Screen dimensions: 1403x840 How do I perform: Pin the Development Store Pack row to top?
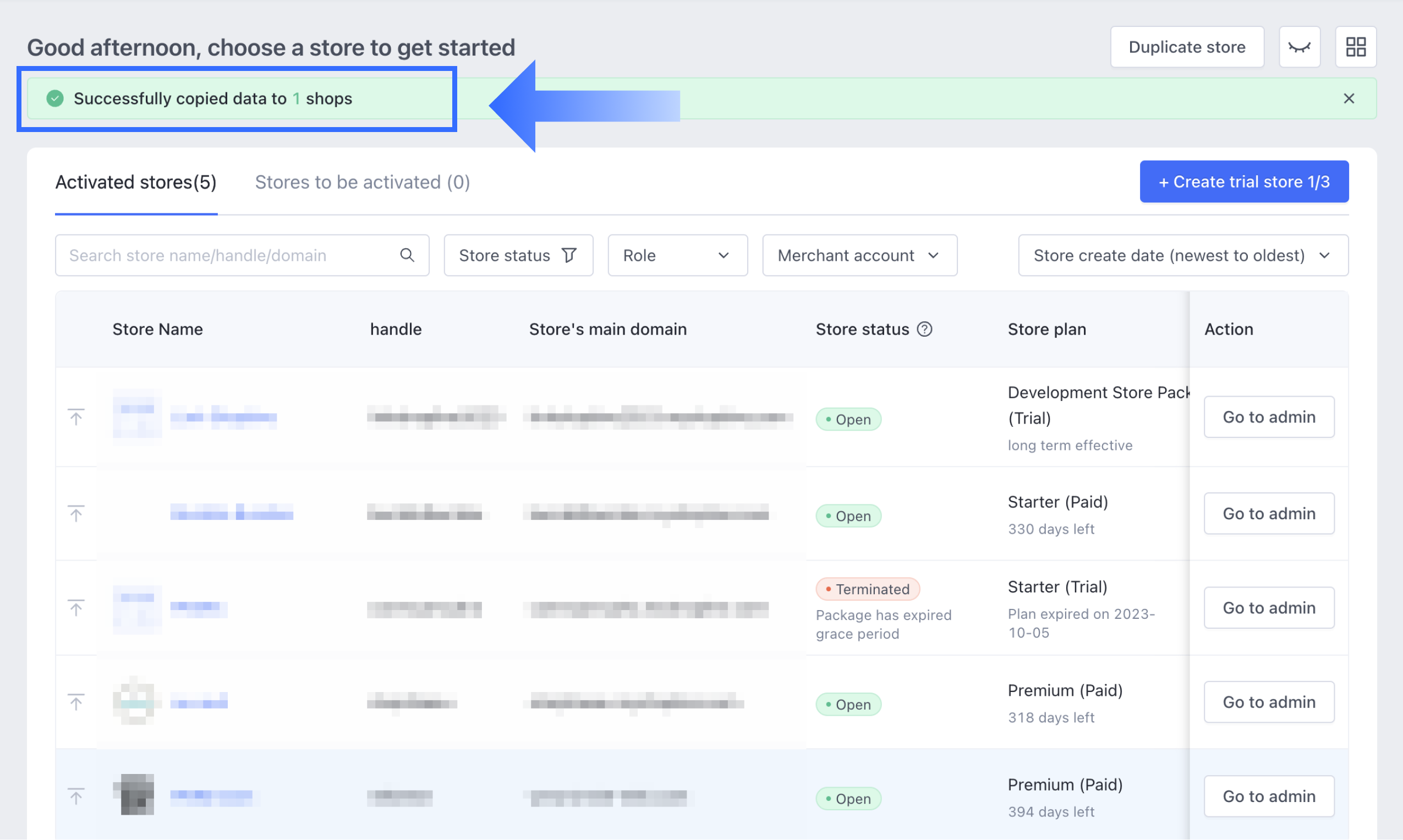click(76, 417)
